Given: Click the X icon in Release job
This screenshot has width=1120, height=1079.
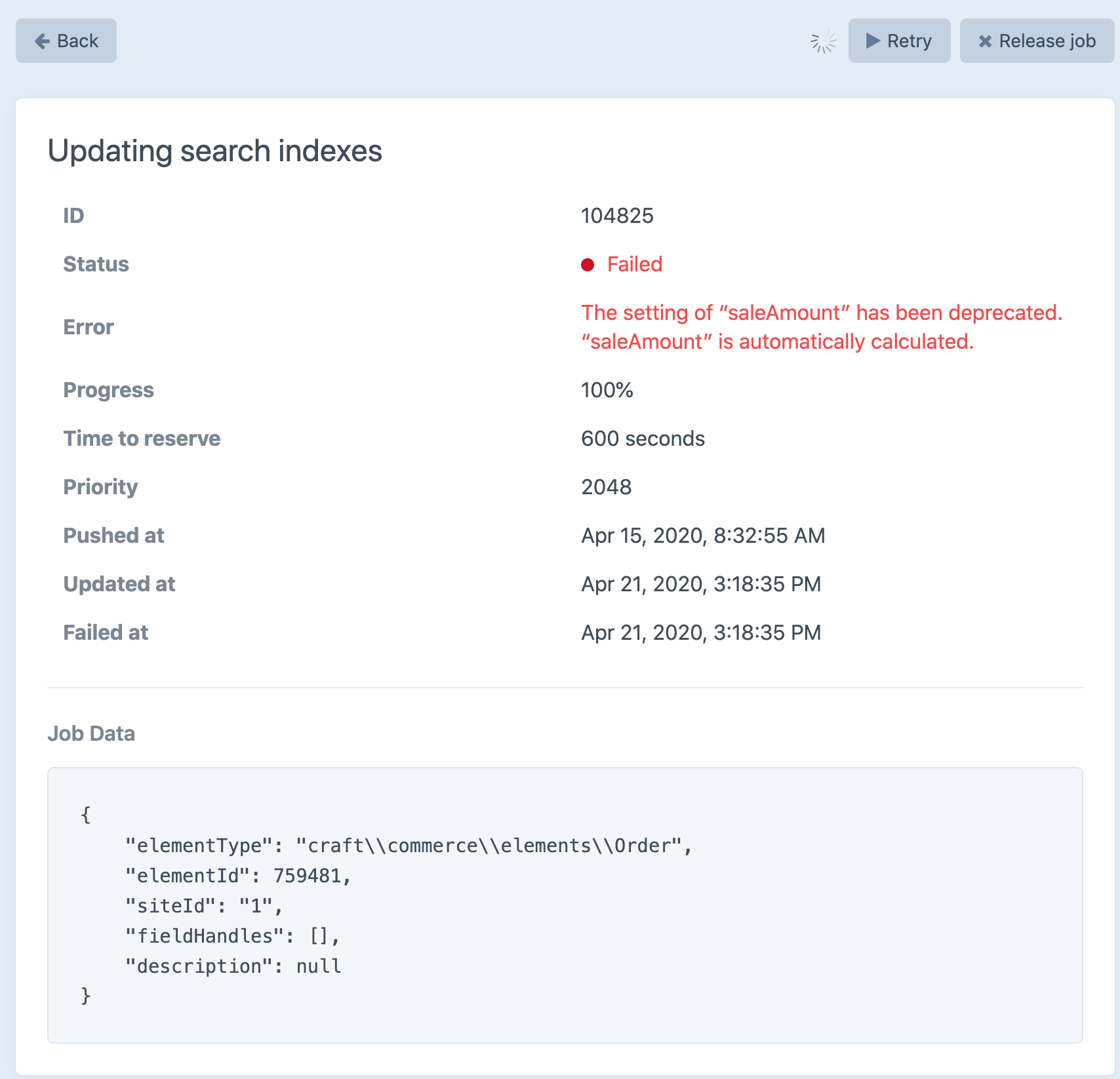Looking at the screenshot, I should tap(985, 41).
